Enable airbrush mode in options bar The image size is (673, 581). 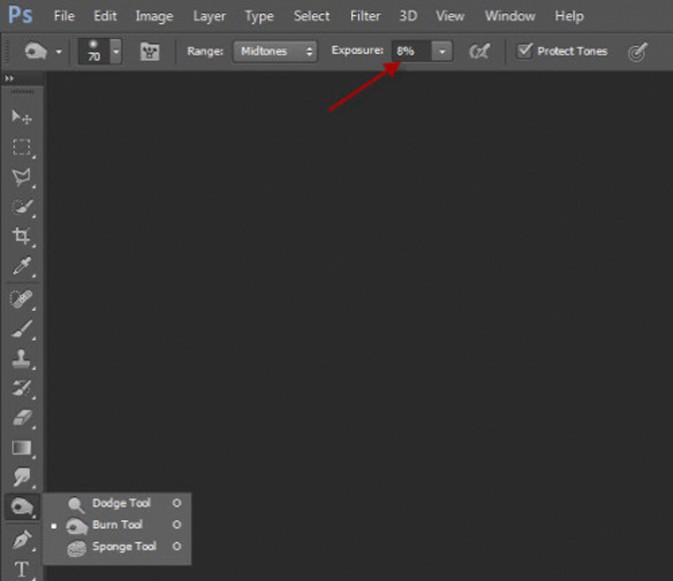click(x=480, y=51)
